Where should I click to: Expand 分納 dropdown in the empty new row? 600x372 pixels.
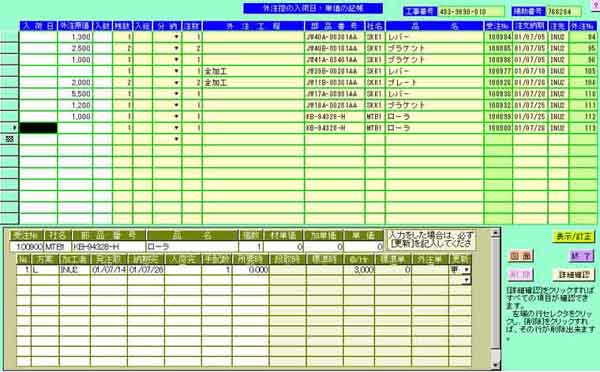[176, 139]
